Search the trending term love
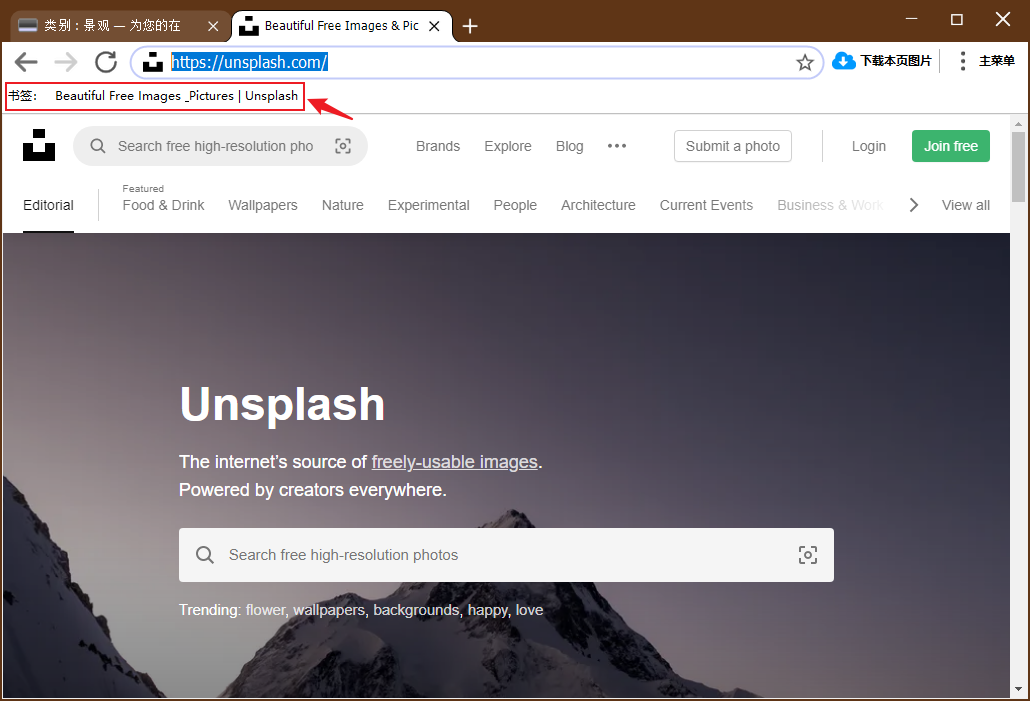This screenshot has height=701, width=1030. pyautogui.click(x=529, y=610)
